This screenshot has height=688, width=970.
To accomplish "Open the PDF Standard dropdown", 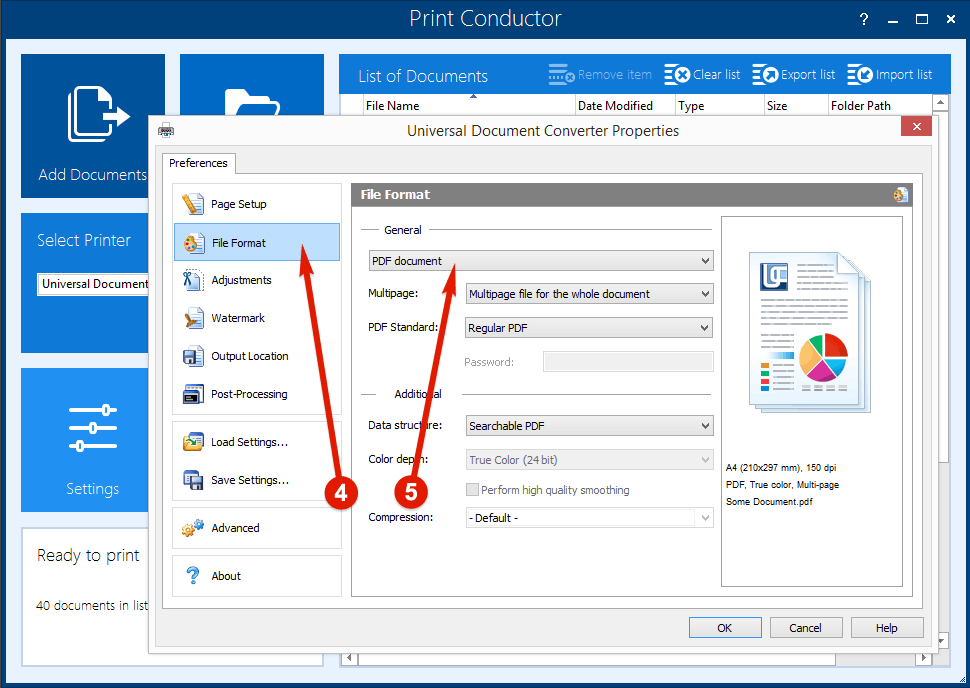I will [588, 327].
